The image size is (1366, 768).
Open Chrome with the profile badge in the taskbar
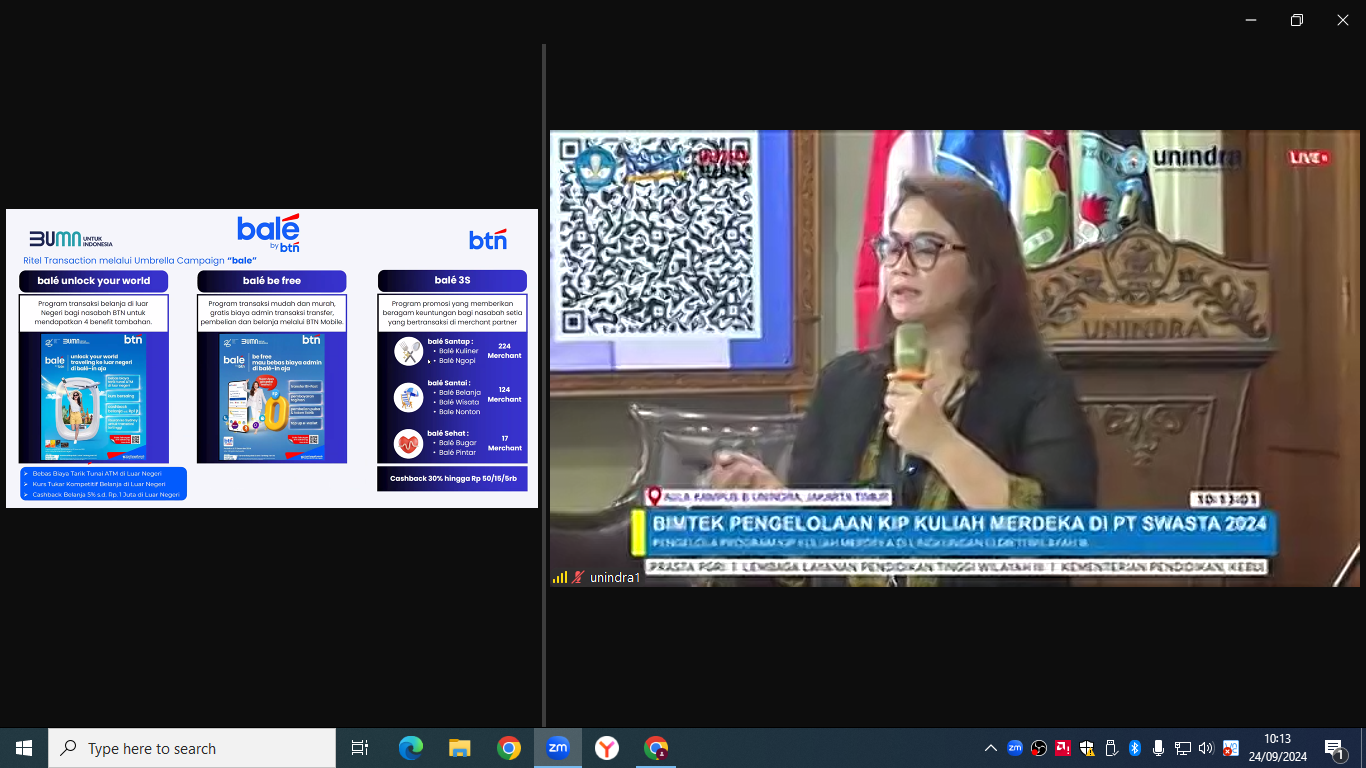[x=656, y=748]
